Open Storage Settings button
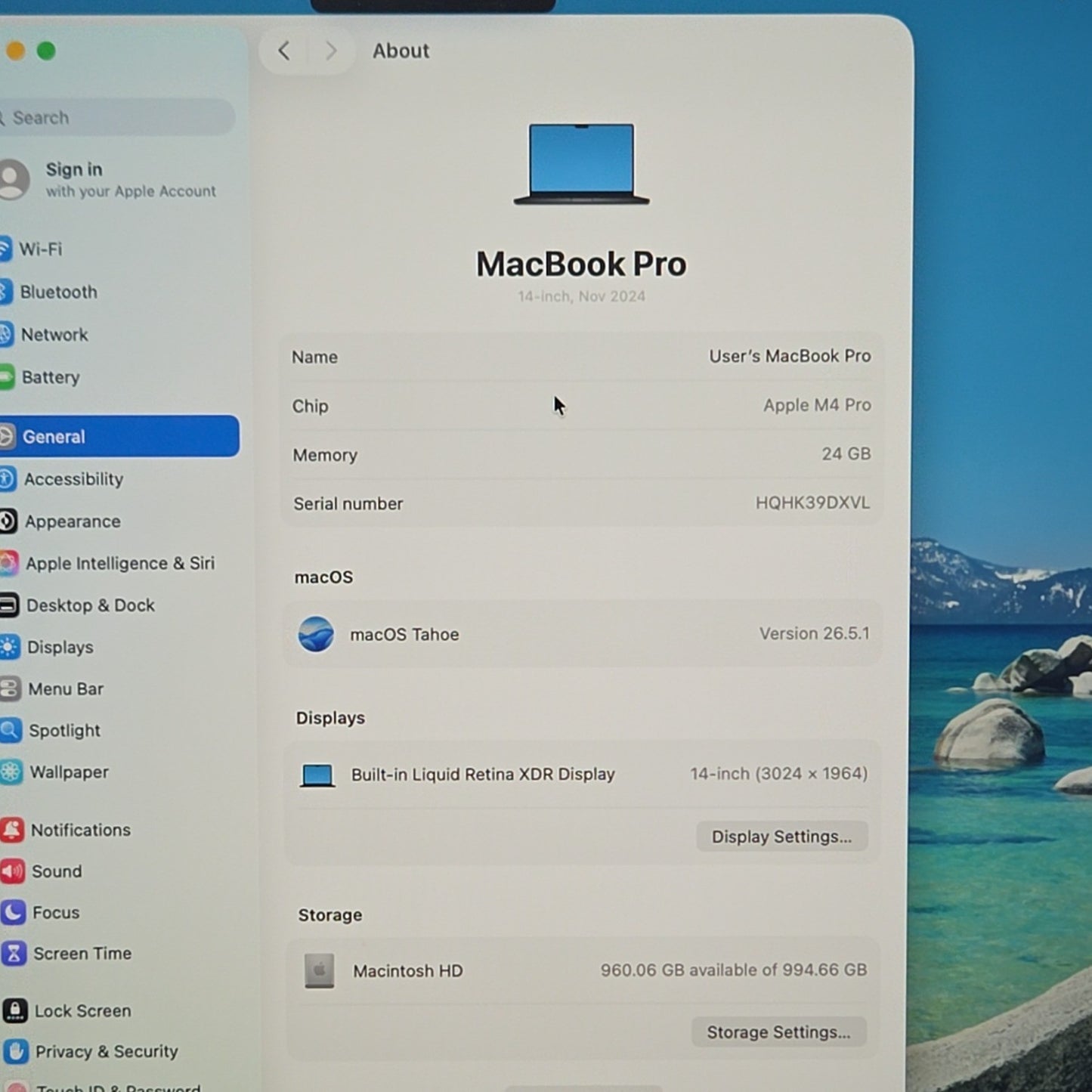This screenshot has width=1092, height=1092. (x=778, y=1032)
